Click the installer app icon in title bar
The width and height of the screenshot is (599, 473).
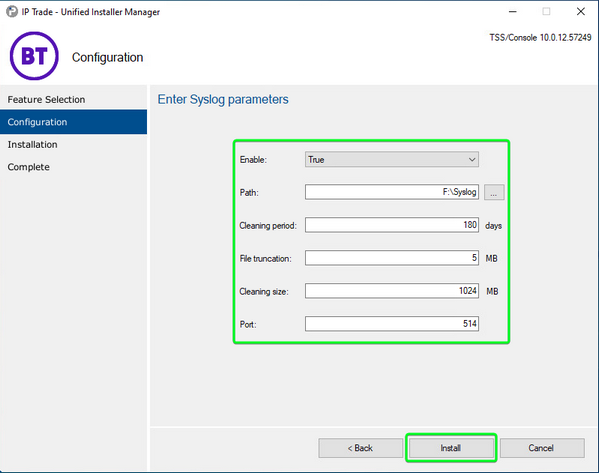[12, 12]
